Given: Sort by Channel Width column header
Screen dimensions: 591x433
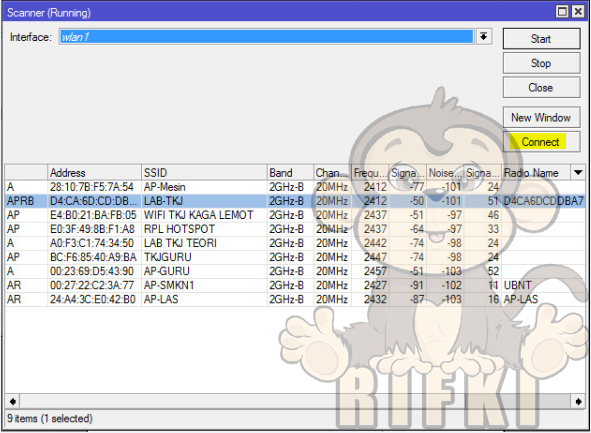Looking at the screenshot, I should coord(332,173).
